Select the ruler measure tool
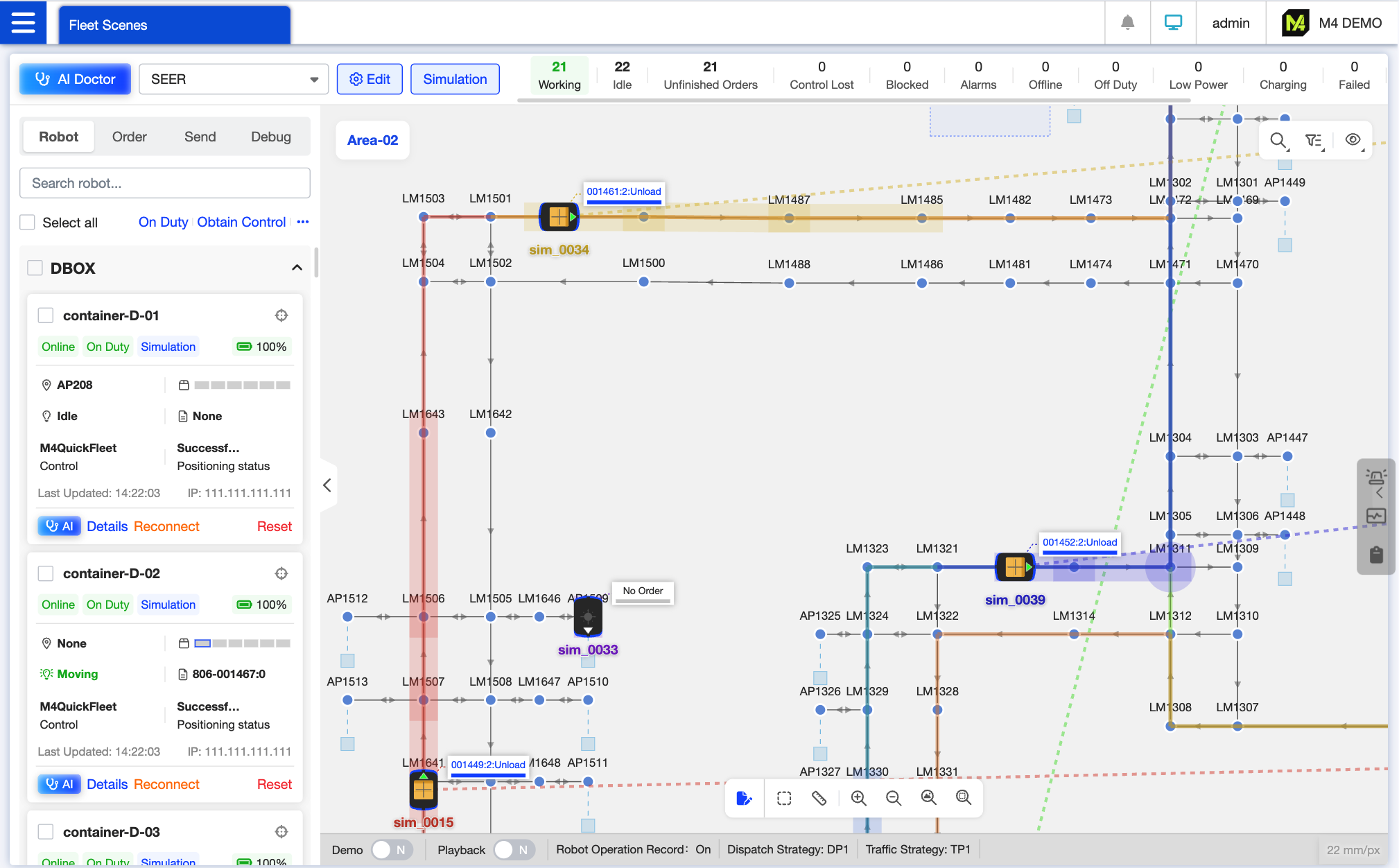 pyautogui.click(x=819, y=798)
